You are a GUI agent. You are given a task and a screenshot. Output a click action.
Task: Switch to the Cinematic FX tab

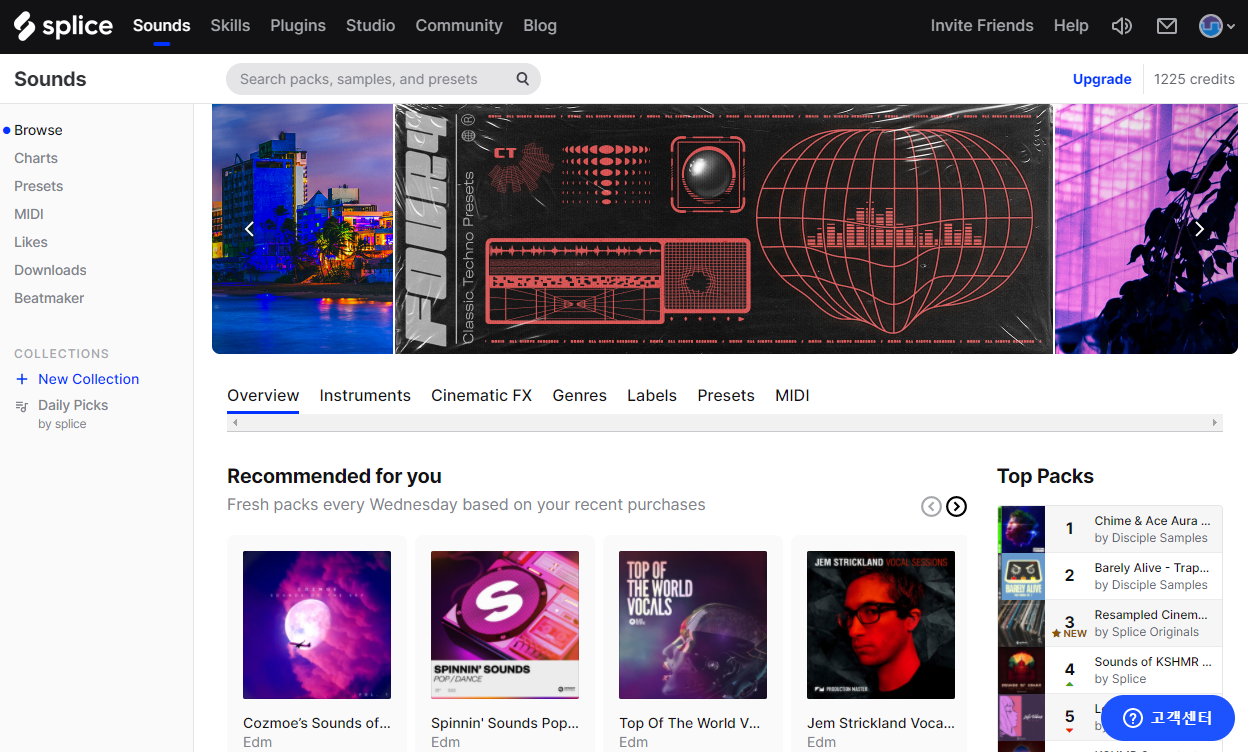(x=481, y=396)
